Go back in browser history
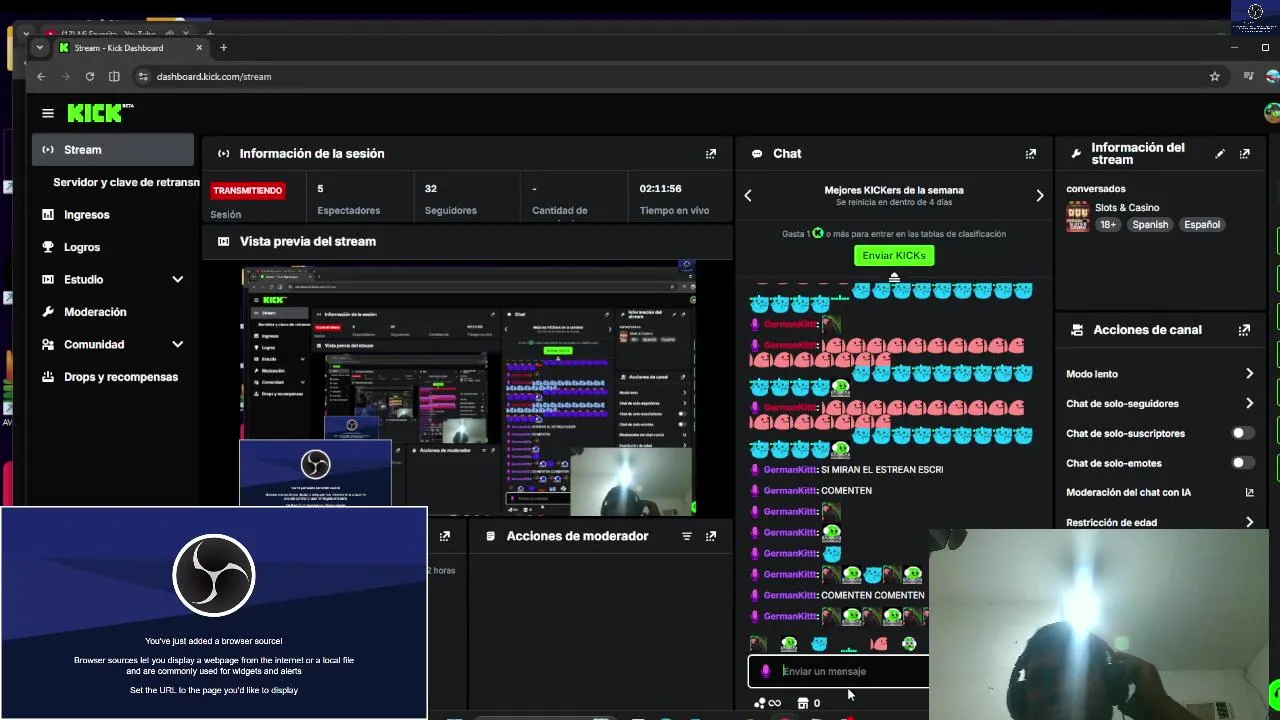This screenshot has width=1280, height=720. tap(41, 76)
